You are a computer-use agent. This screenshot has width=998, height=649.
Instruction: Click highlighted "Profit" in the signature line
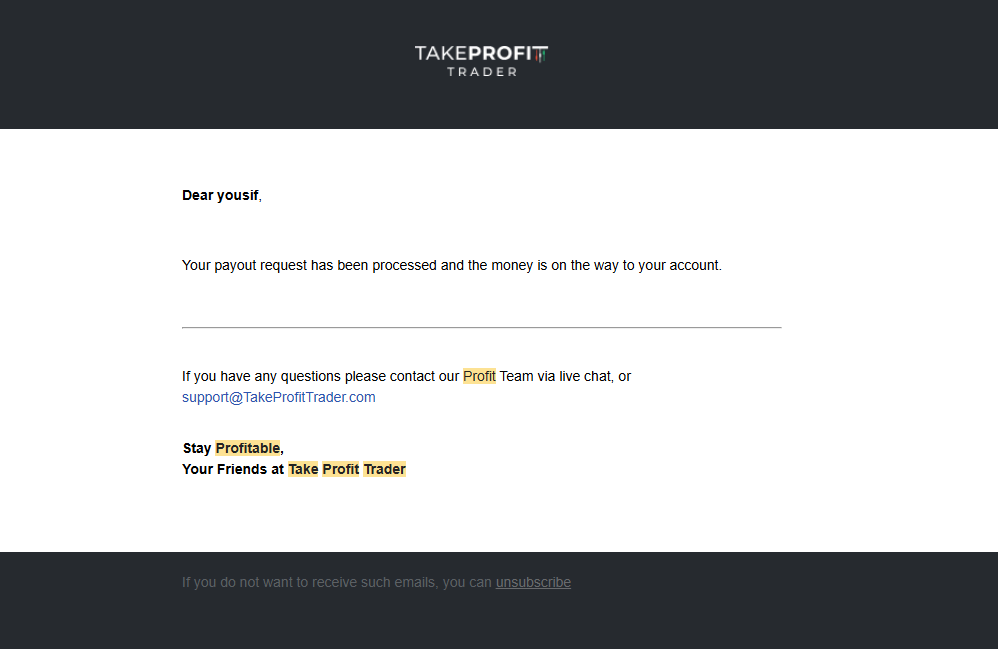[340, 469]
